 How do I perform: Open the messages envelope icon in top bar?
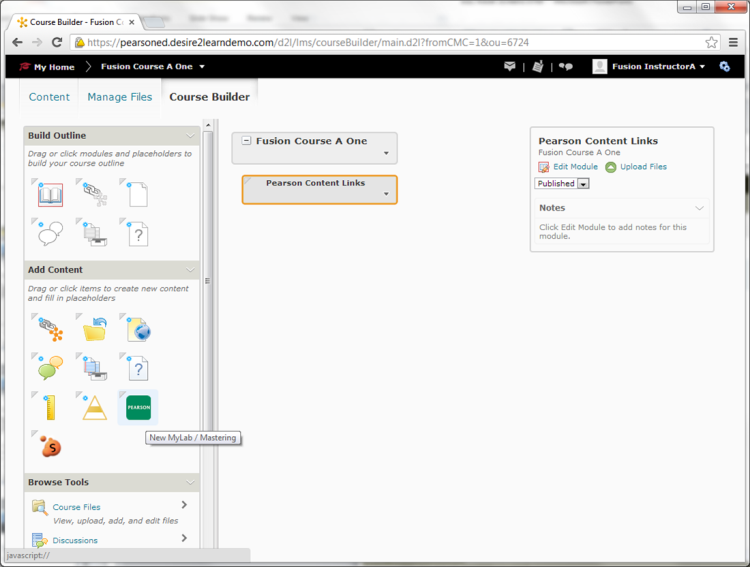[510, 67]
